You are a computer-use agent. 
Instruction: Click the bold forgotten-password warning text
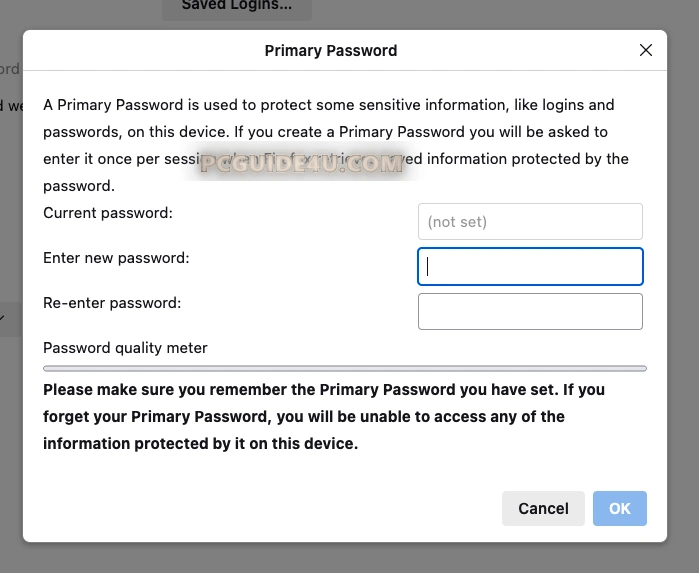coord(323,416)
